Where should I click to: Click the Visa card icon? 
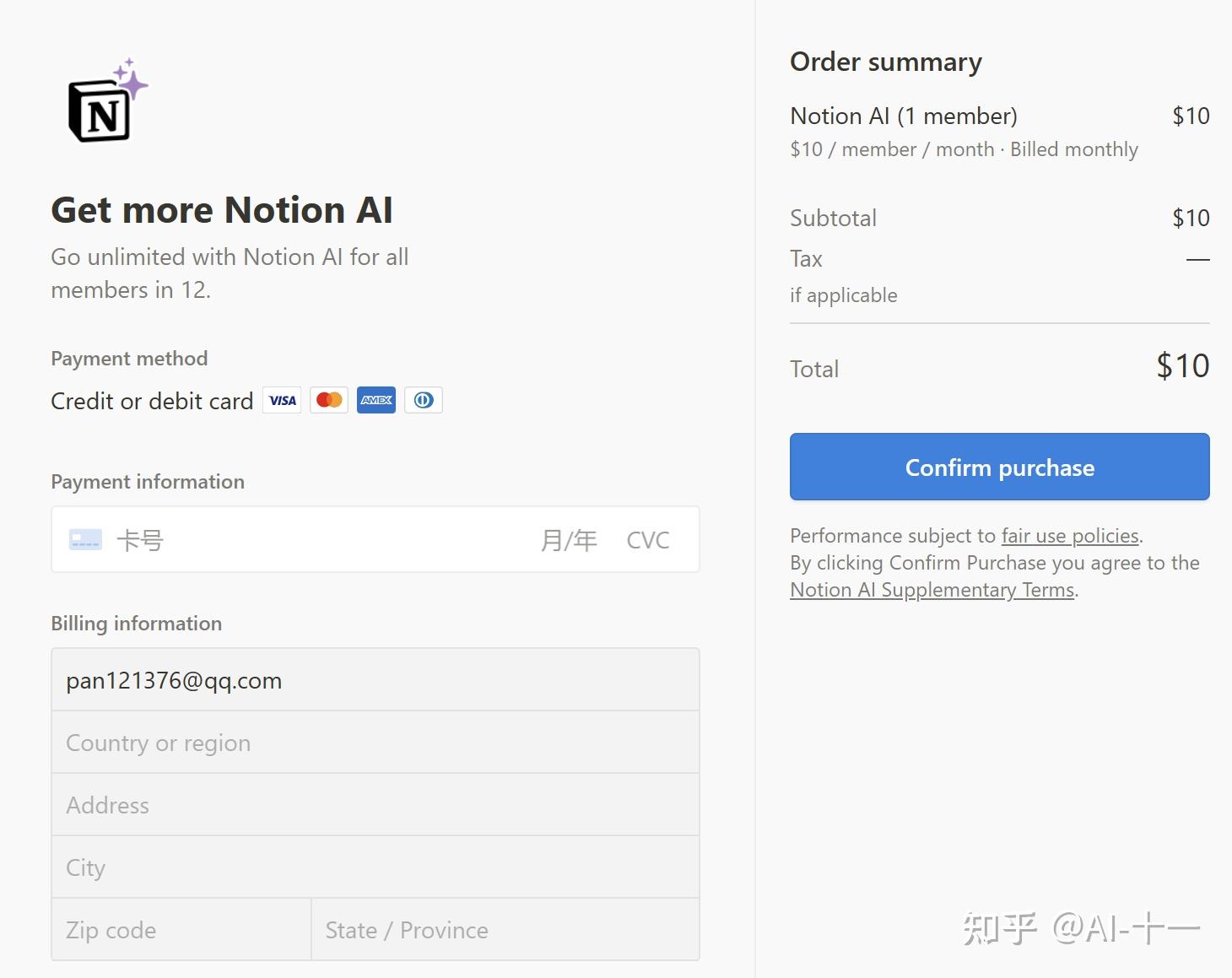click(283, 400)
